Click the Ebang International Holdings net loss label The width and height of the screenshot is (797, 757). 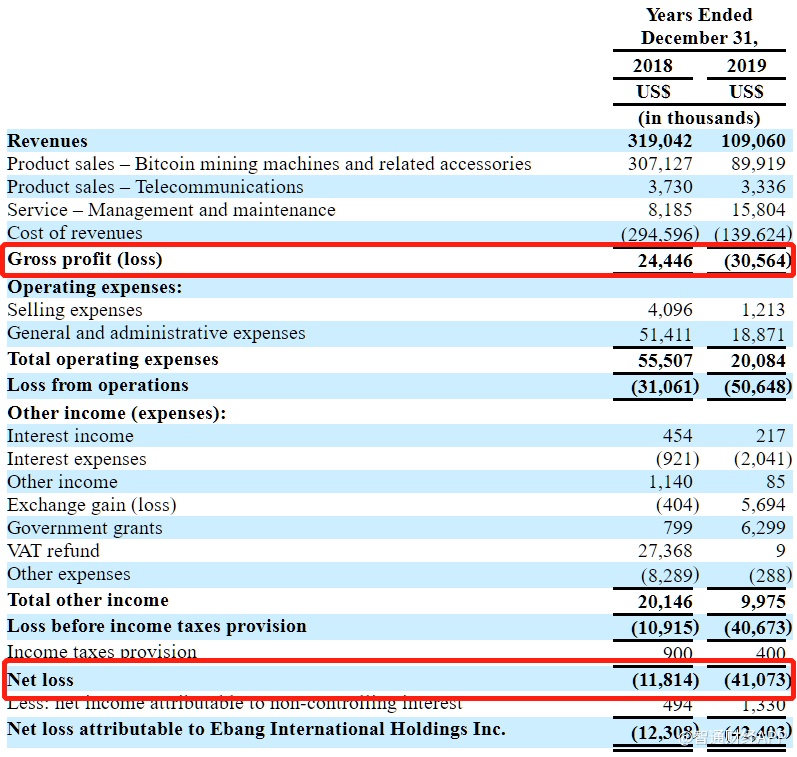[x=256, y=729]
